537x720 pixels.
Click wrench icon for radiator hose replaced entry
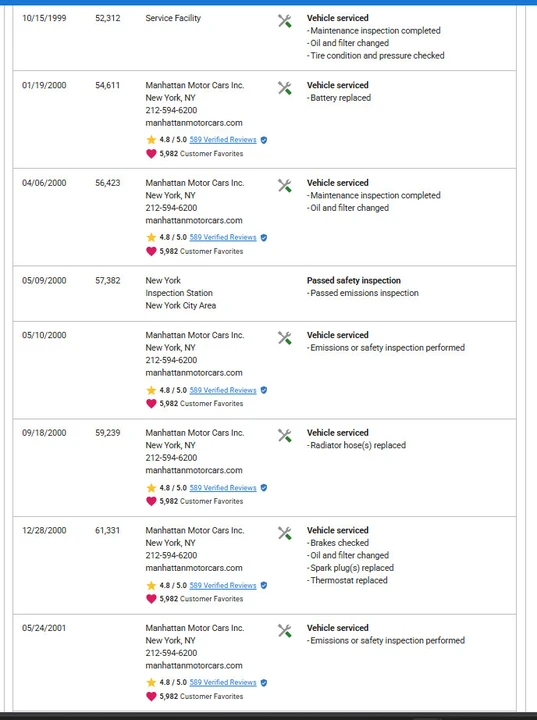point(284,435)
